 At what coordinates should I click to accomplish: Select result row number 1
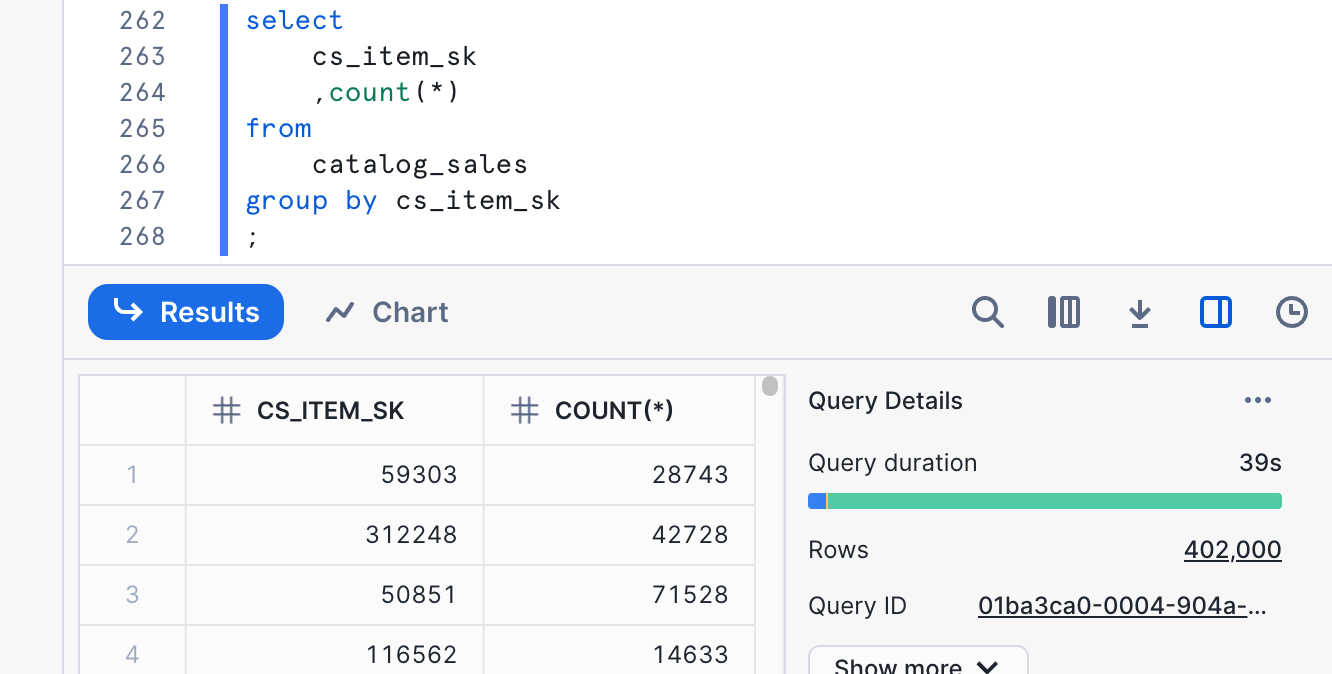[x=132, y=475]
